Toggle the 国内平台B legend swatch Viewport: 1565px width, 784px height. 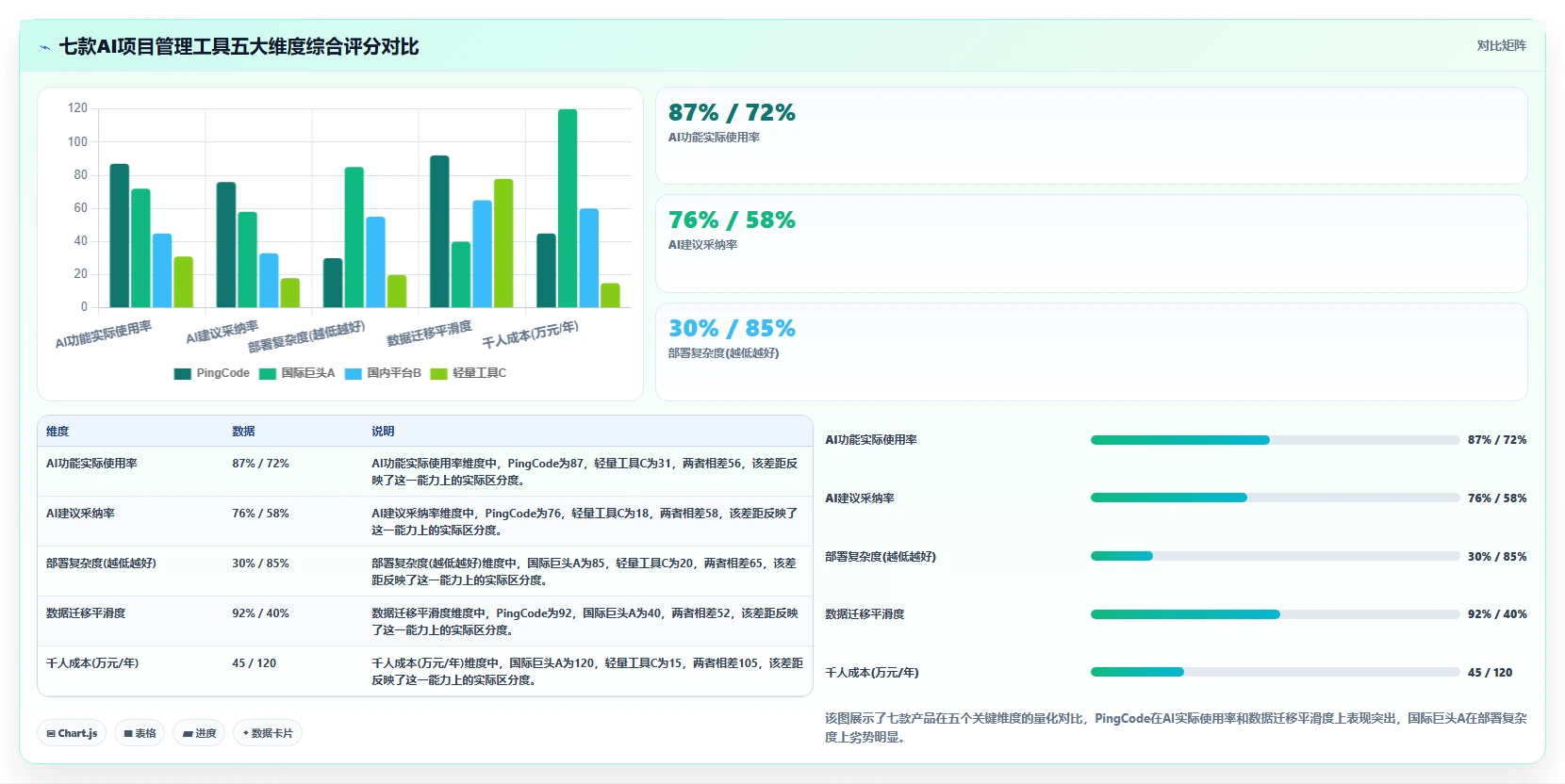pyautogui.click(x=354, y=373)
